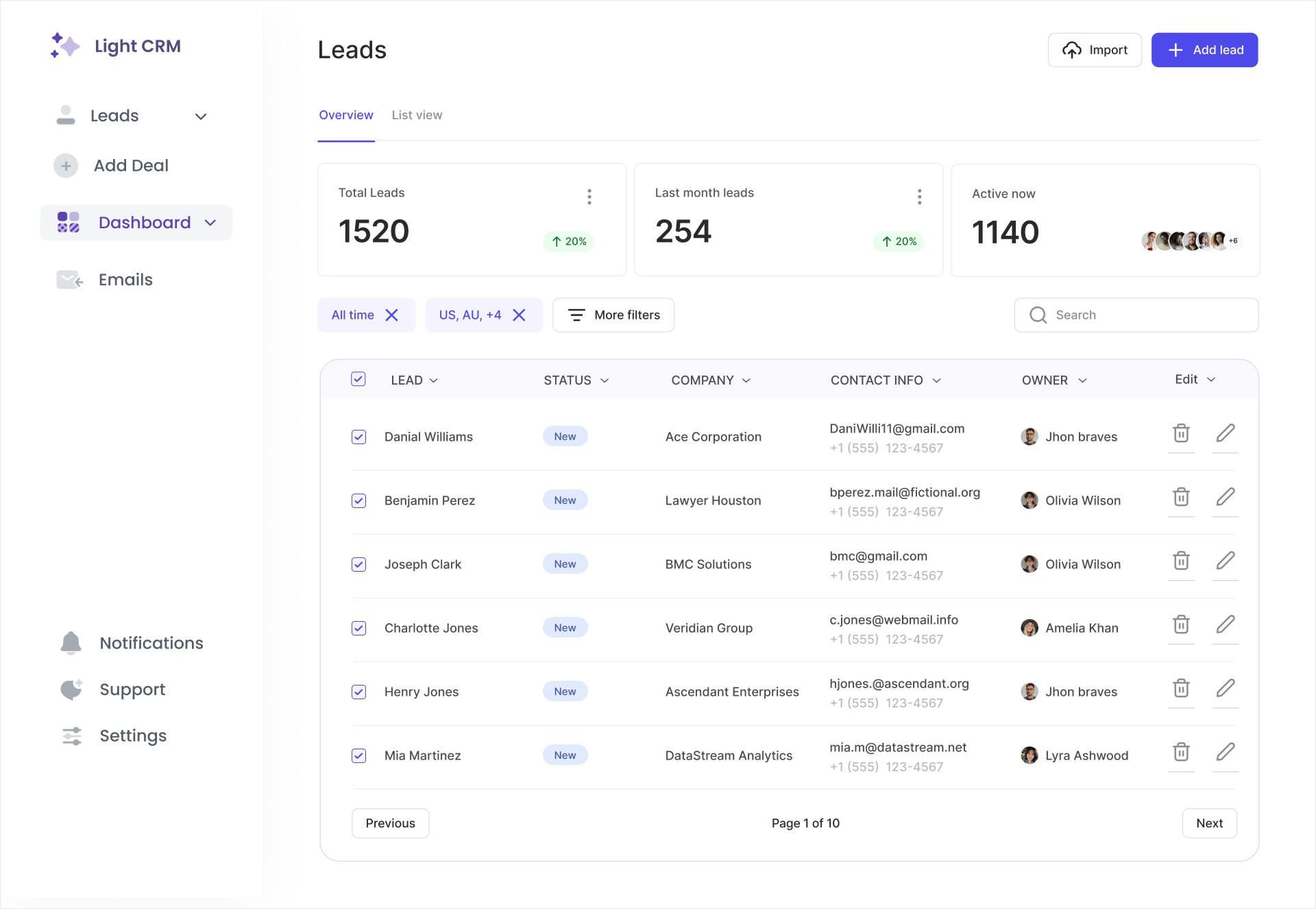1316x909 pixels.
Task: Click the pencil icon for Charlotte Jones
Action: 1226,625
